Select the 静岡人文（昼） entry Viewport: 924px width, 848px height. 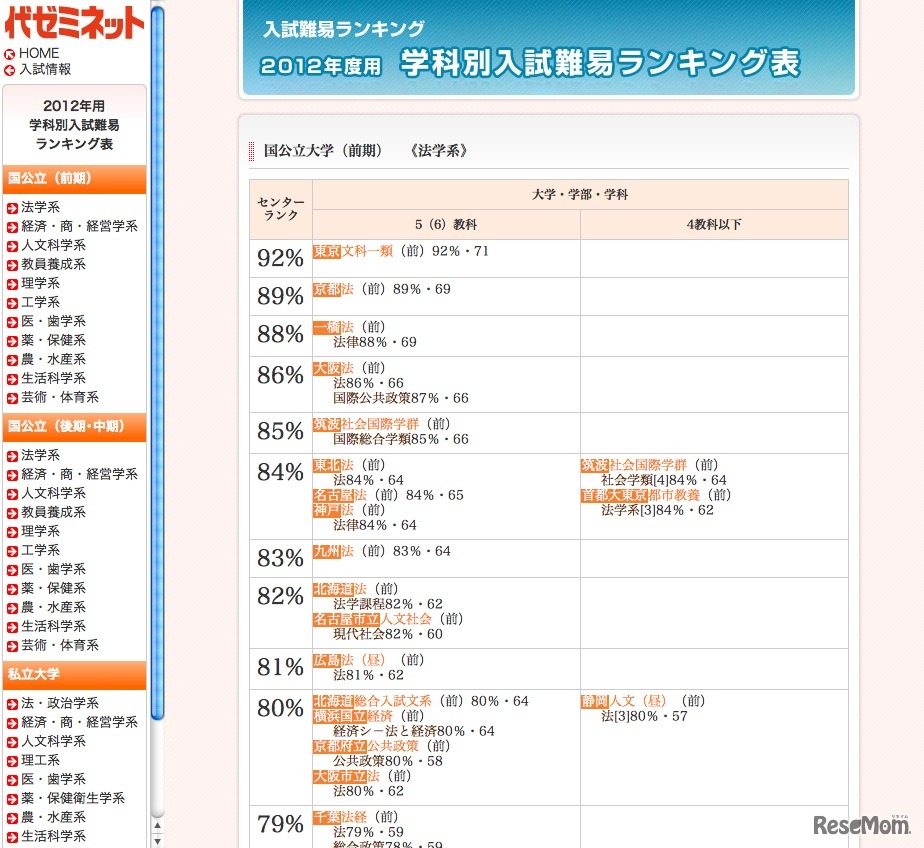point(623,701)
